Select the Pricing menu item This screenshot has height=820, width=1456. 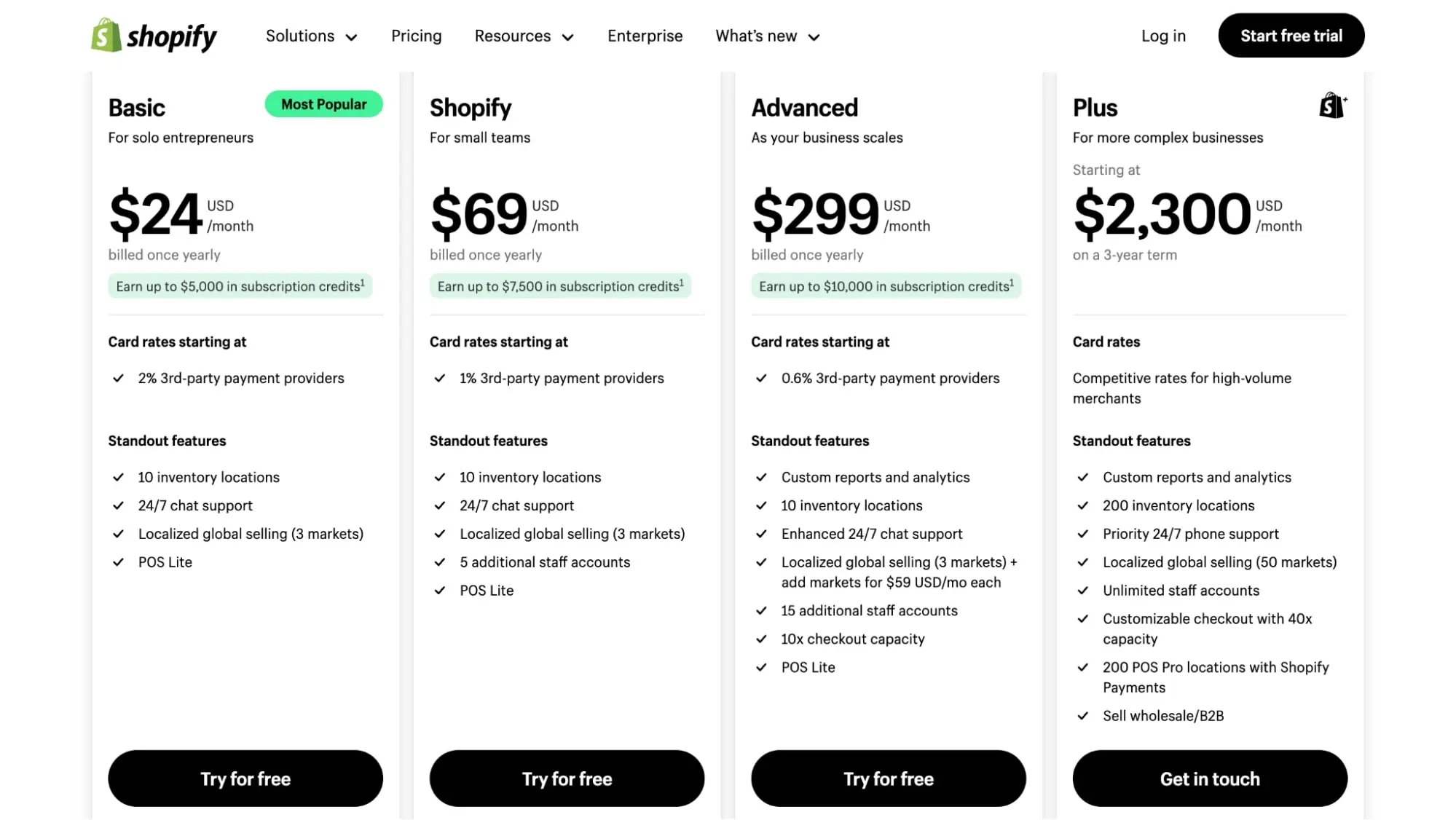[416, 35]
